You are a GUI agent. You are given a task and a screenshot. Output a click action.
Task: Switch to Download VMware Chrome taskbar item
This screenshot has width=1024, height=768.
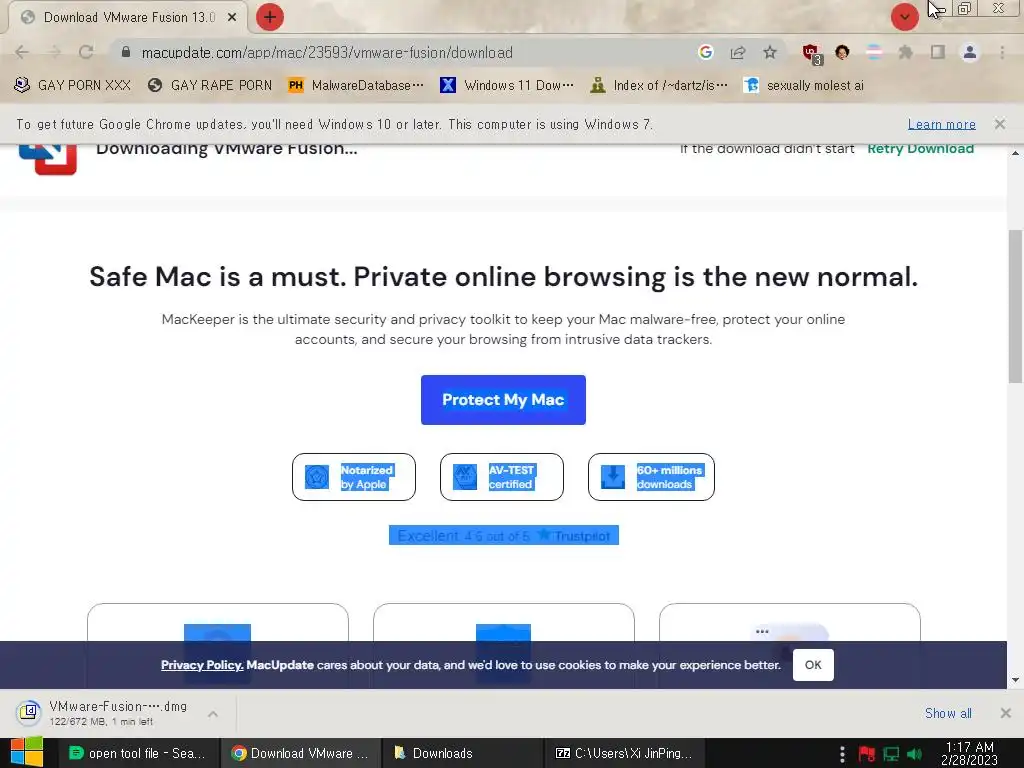(x=300, y=753)
